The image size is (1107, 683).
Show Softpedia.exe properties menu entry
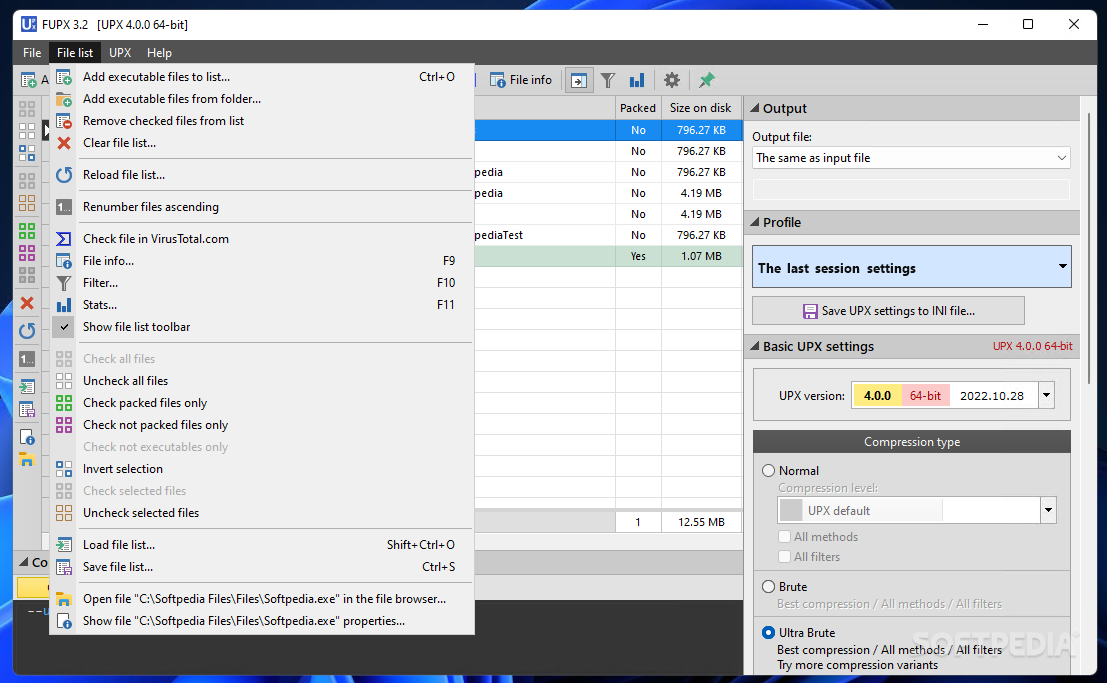click(261, 621)
